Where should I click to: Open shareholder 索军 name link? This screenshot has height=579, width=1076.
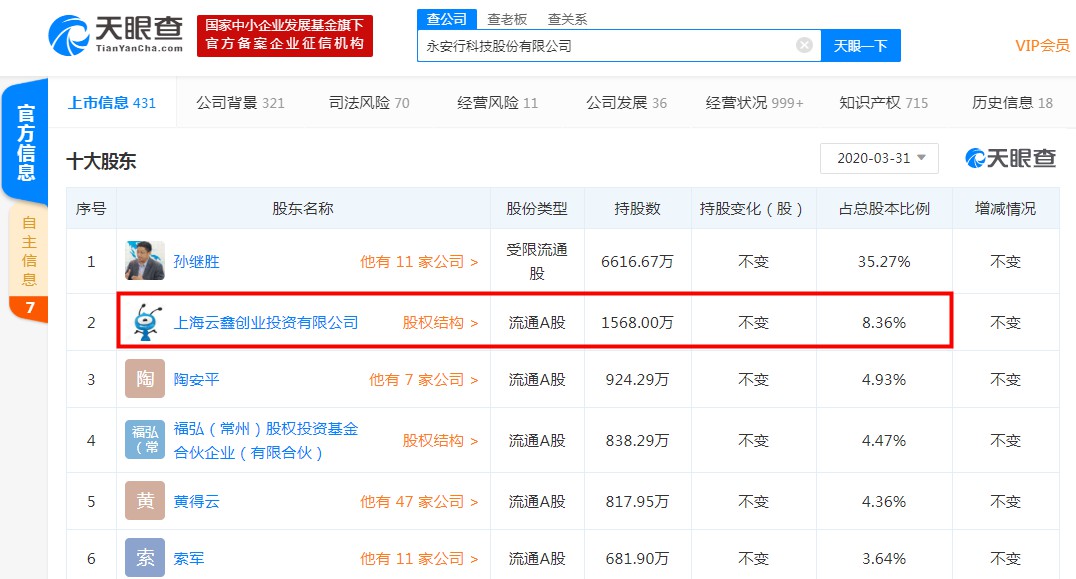click(x=189, y=558)
